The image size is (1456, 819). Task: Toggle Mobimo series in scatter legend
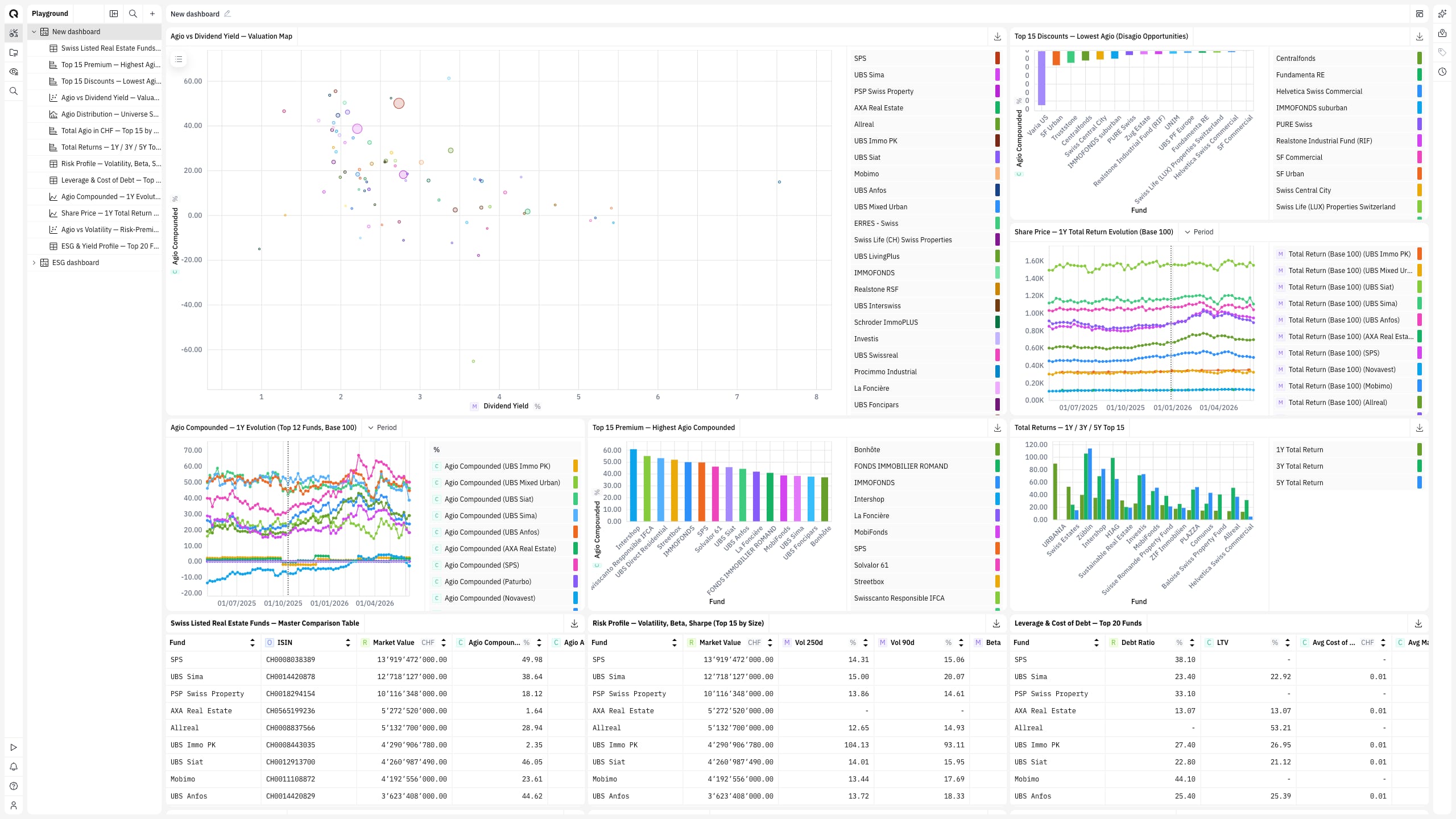point(926,174)
